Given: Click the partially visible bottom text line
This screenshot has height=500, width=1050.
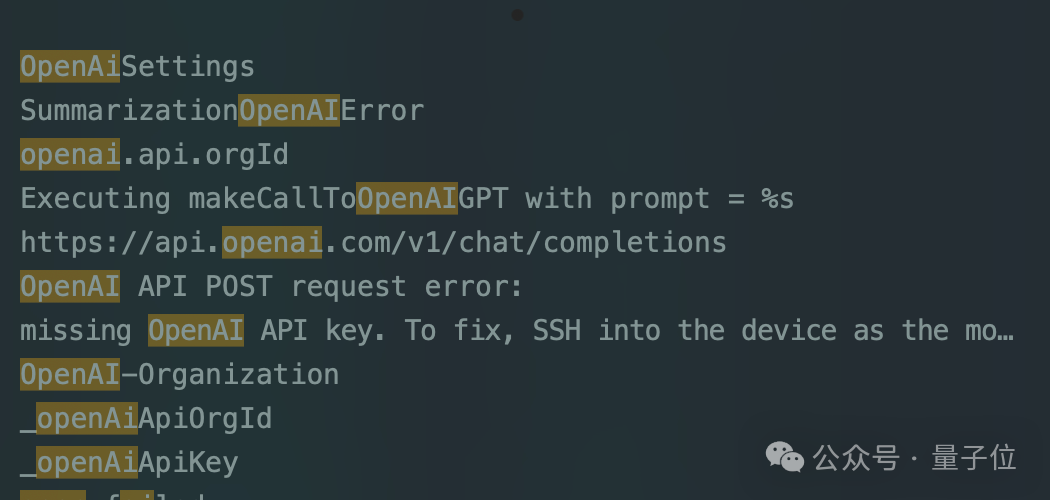Looking at the screenshot, I should (x=114, y=495).
